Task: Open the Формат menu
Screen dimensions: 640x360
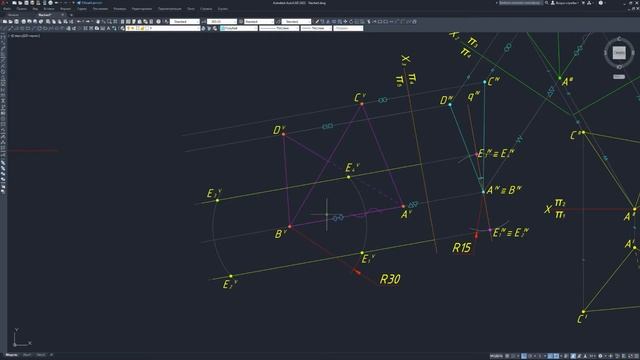Action: click(65, 9)
